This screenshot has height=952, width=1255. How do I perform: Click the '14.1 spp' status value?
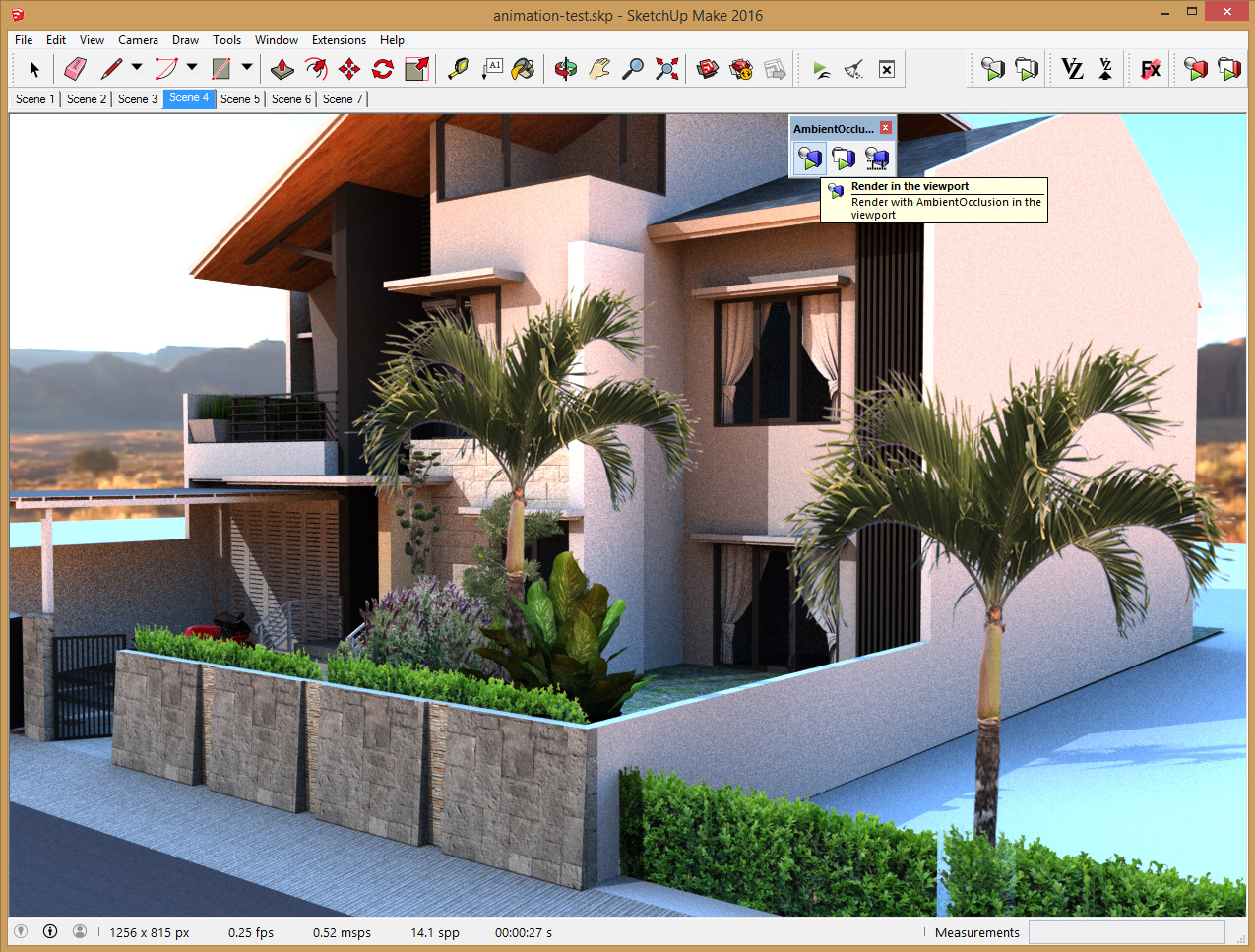[435, 933]
